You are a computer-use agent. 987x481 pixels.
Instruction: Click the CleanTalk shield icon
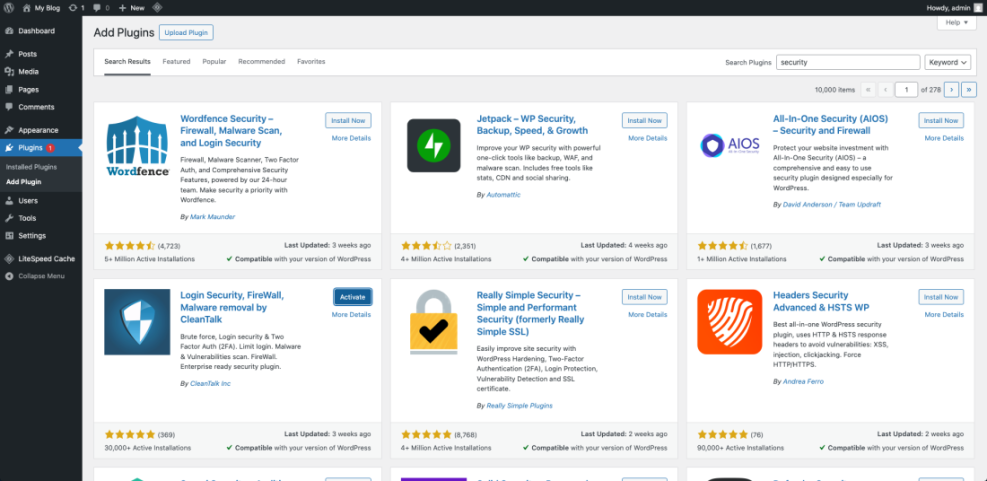tap(137, 322)
